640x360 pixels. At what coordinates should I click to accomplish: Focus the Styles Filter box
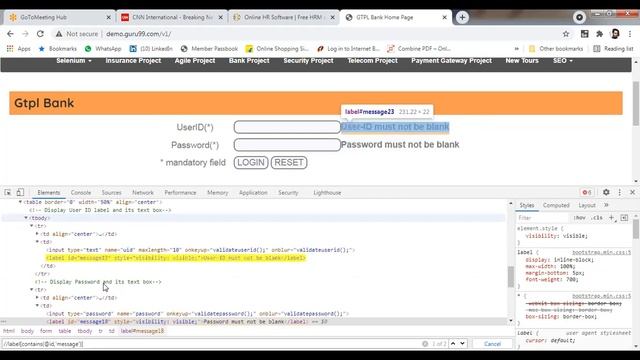tap(543, 218)
